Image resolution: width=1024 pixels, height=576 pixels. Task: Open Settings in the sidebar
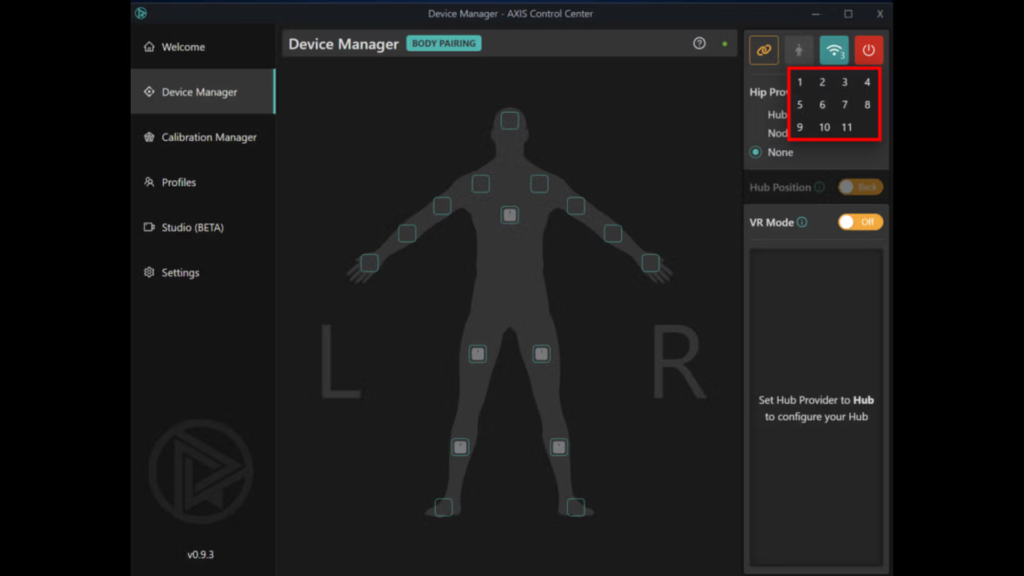click(x=180, y=272)
